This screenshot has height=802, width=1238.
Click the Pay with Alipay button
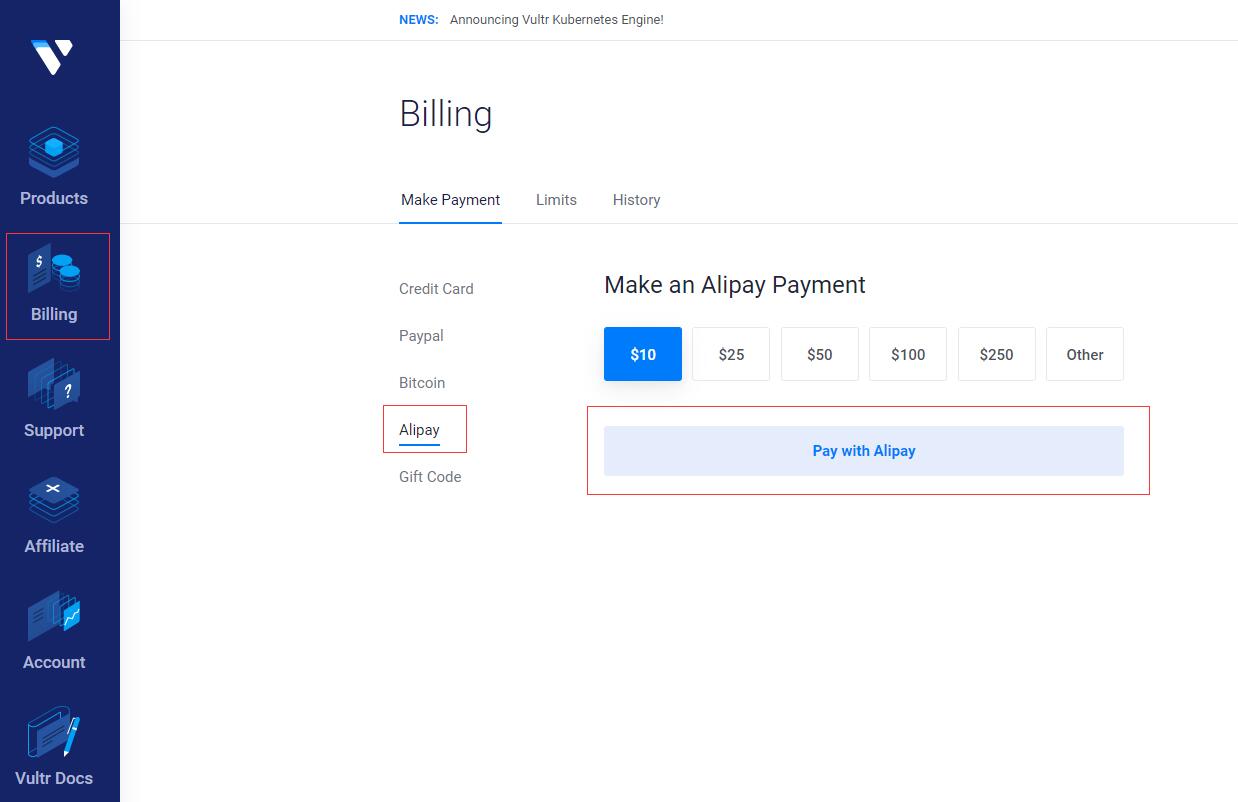[864, 451]
